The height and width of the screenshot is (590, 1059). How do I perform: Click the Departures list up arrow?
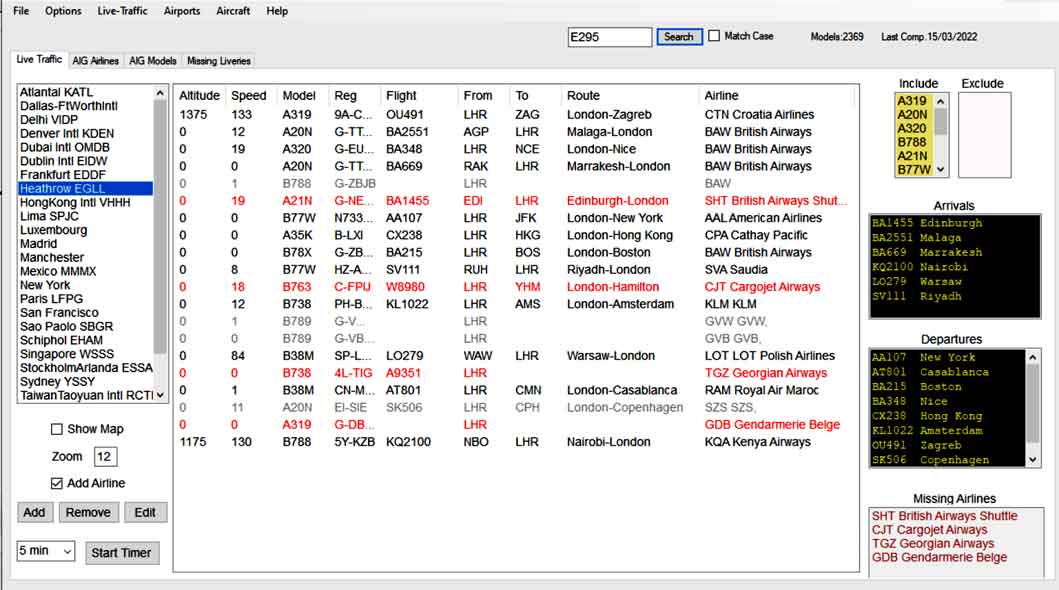[x=1033, y=357]
